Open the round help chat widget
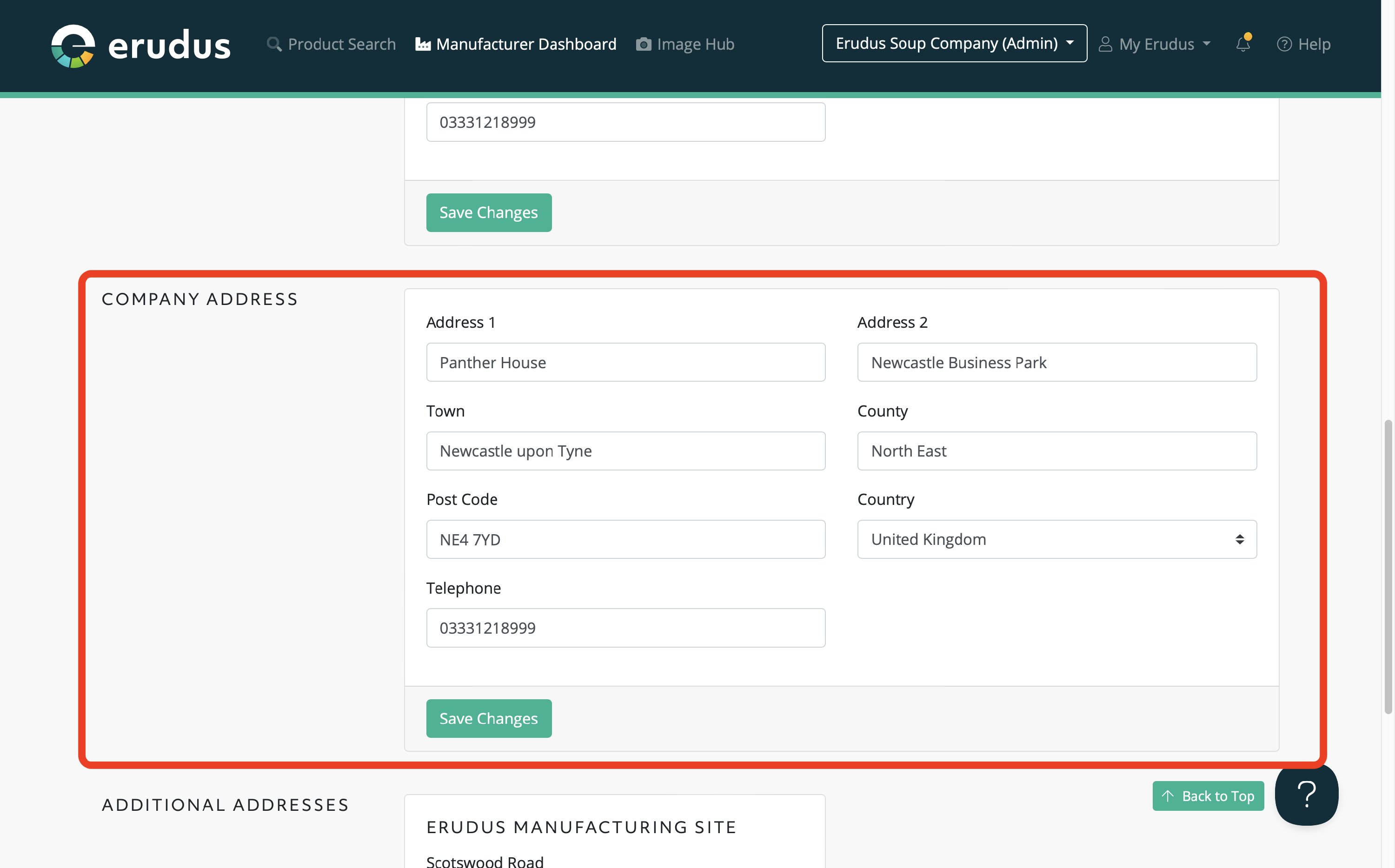The height and width of the screenshot is (868, 1395). click(x=1306, y=795)
